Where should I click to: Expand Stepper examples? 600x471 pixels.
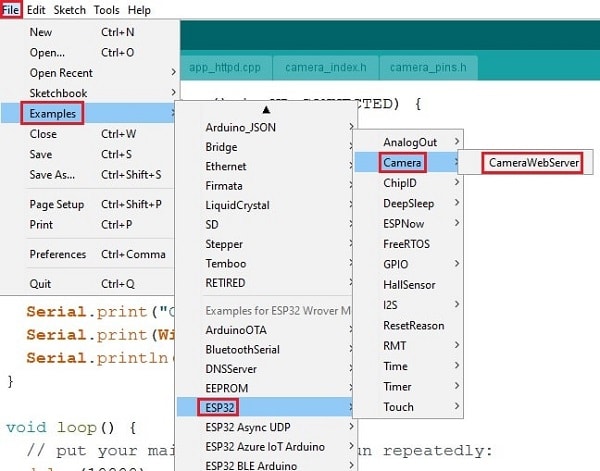point(266,244)
